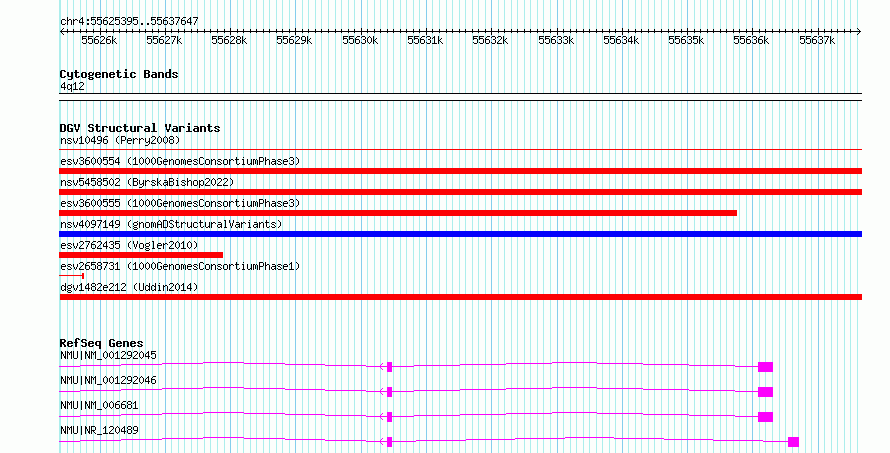Click the shorter red bar for esv3600555
Image resolution: width=890 pixels, height=453 pixels.
[398, 213]
